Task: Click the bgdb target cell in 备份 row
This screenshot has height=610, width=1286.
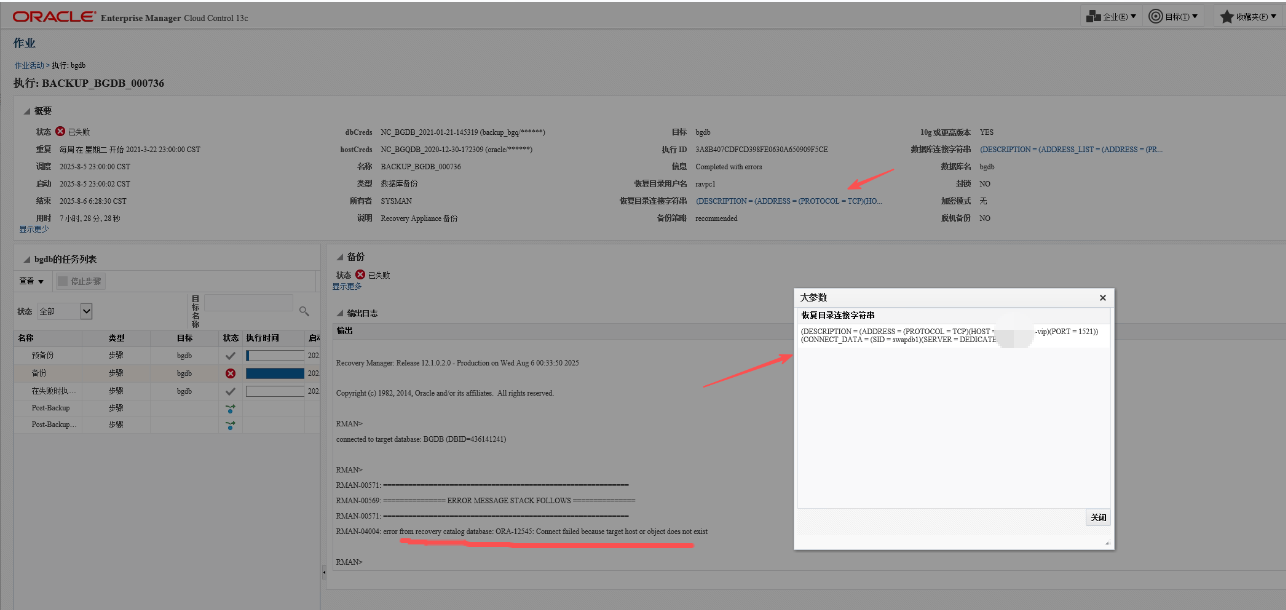Action: 185,373
